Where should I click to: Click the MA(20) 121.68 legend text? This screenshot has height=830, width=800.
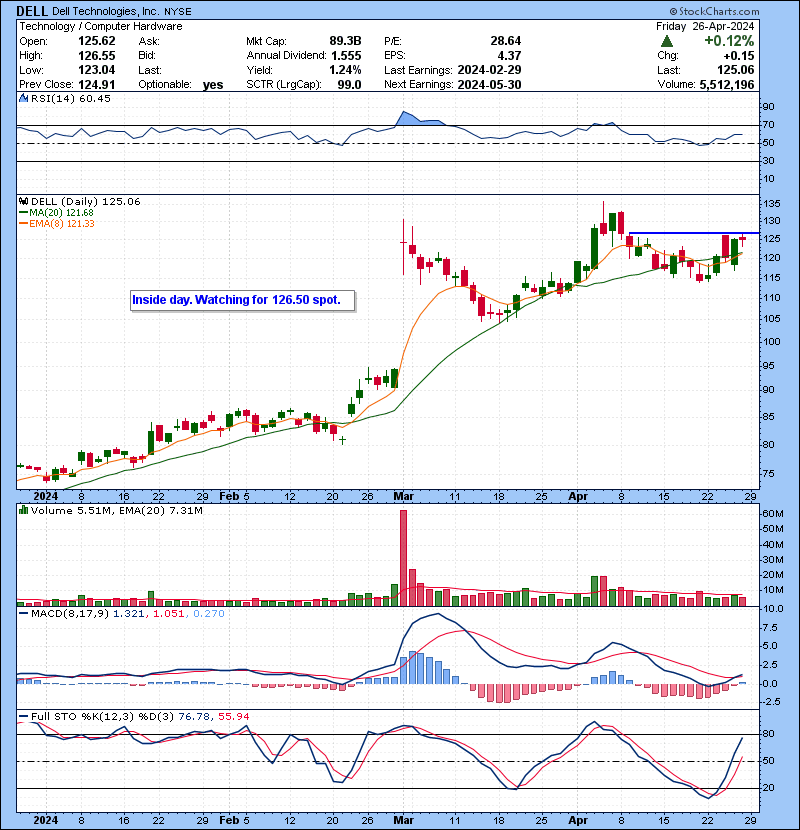[x=61, y=213]
